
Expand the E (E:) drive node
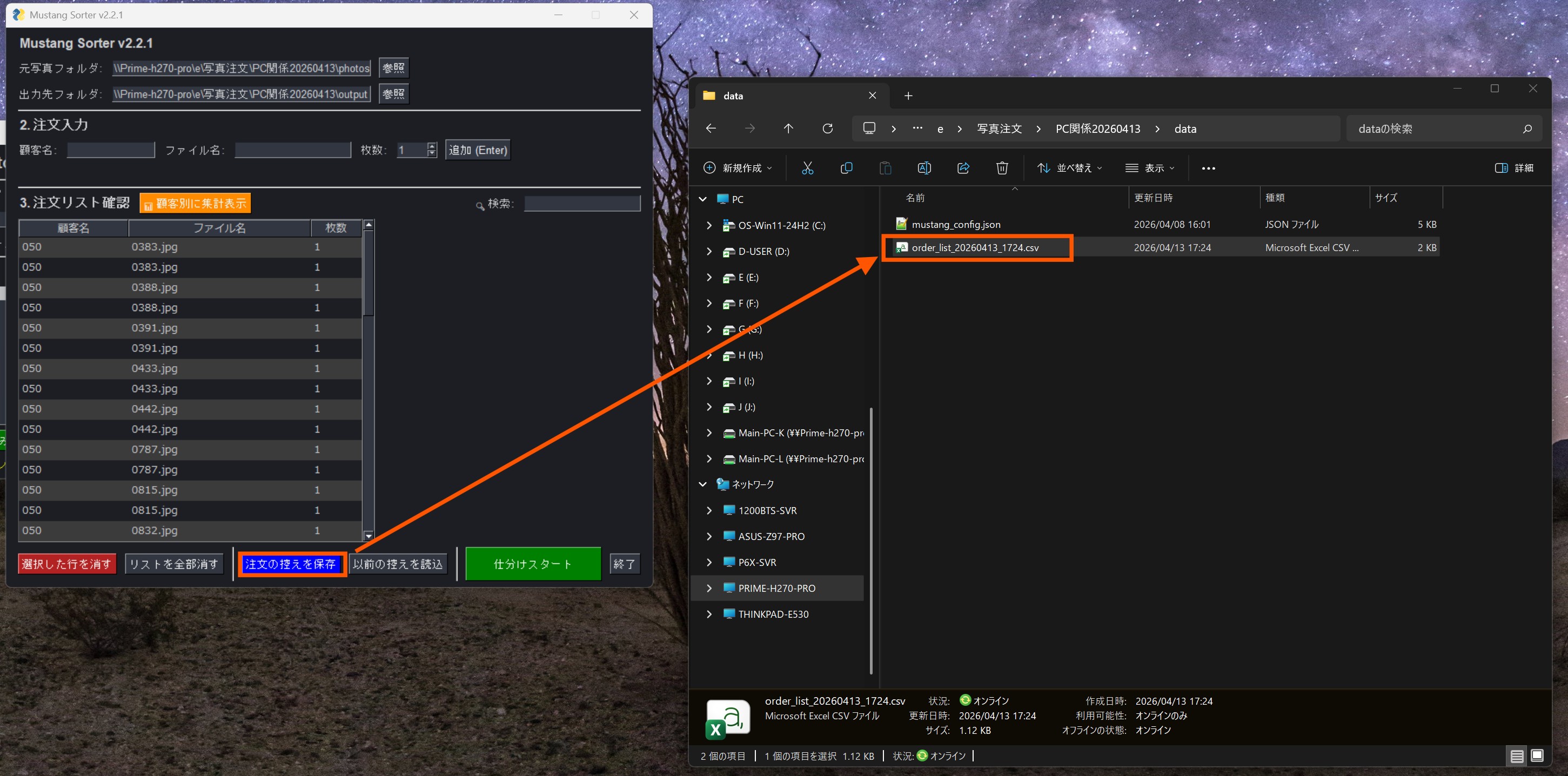click(709, 278)
